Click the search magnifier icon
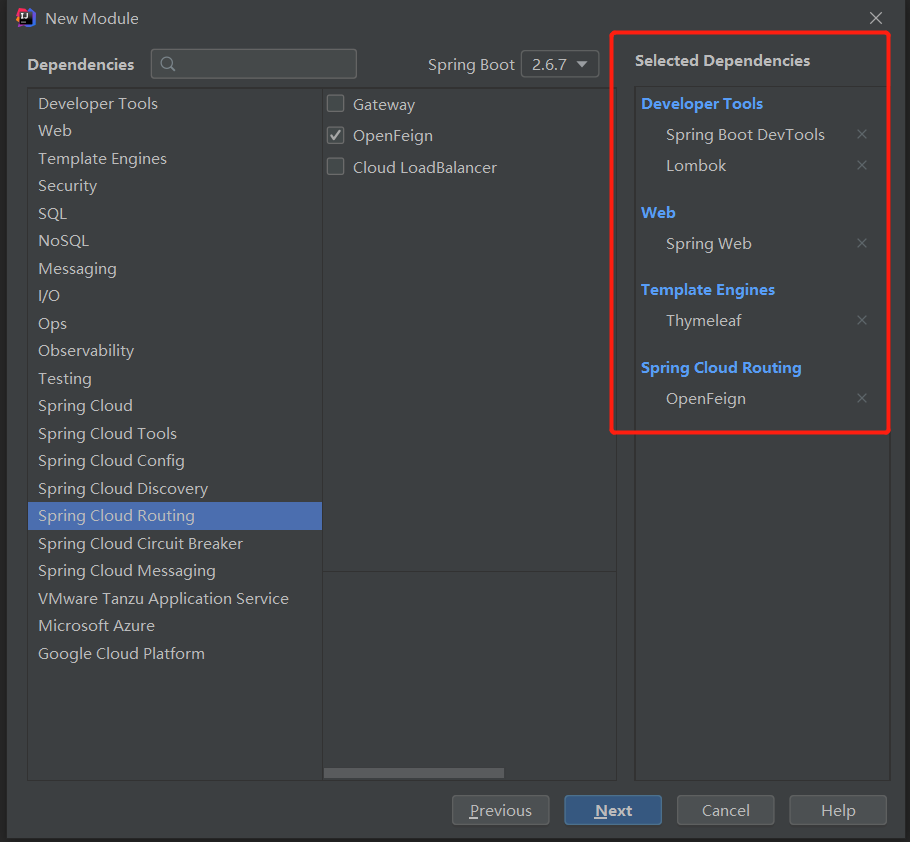This screenshot has width=910, height=842. pyautogui.click(x=168, y=64)
